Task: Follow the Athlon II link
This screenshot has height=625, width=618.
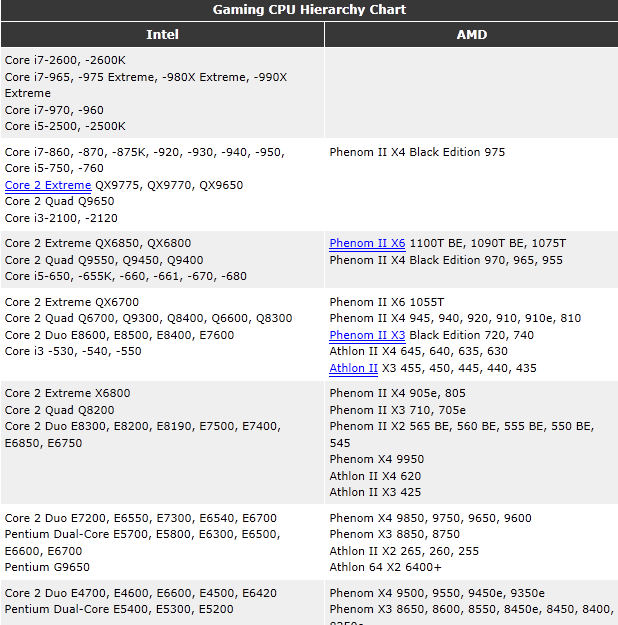Action: click(x=353, y=368)
